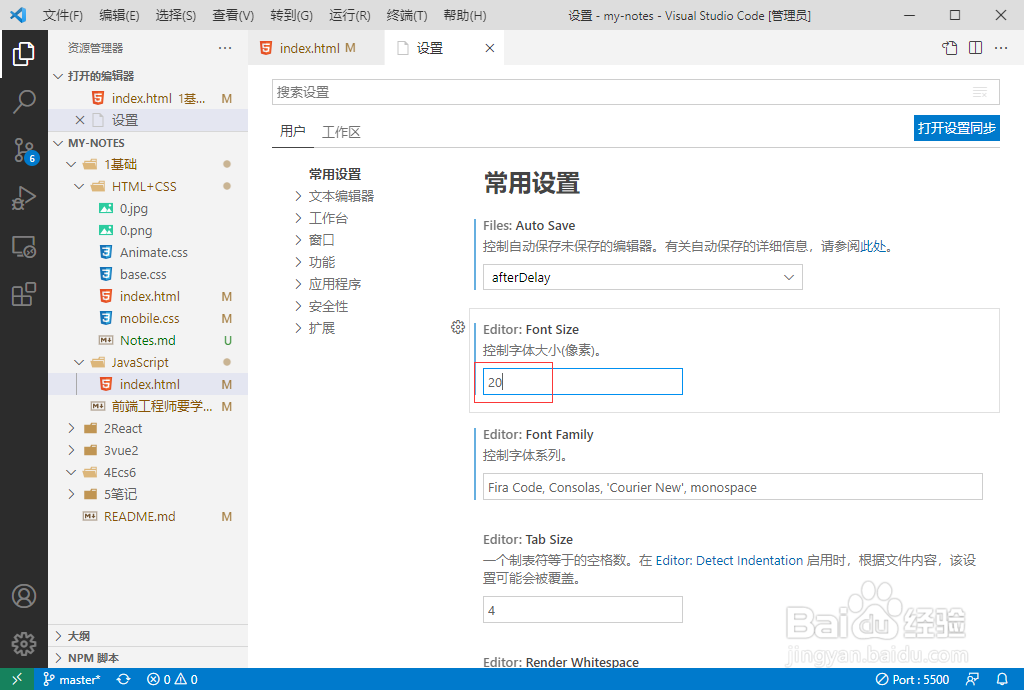Open the Search view in activity bar
This screenshot has width=1024, height=690.
click(24, 102)
